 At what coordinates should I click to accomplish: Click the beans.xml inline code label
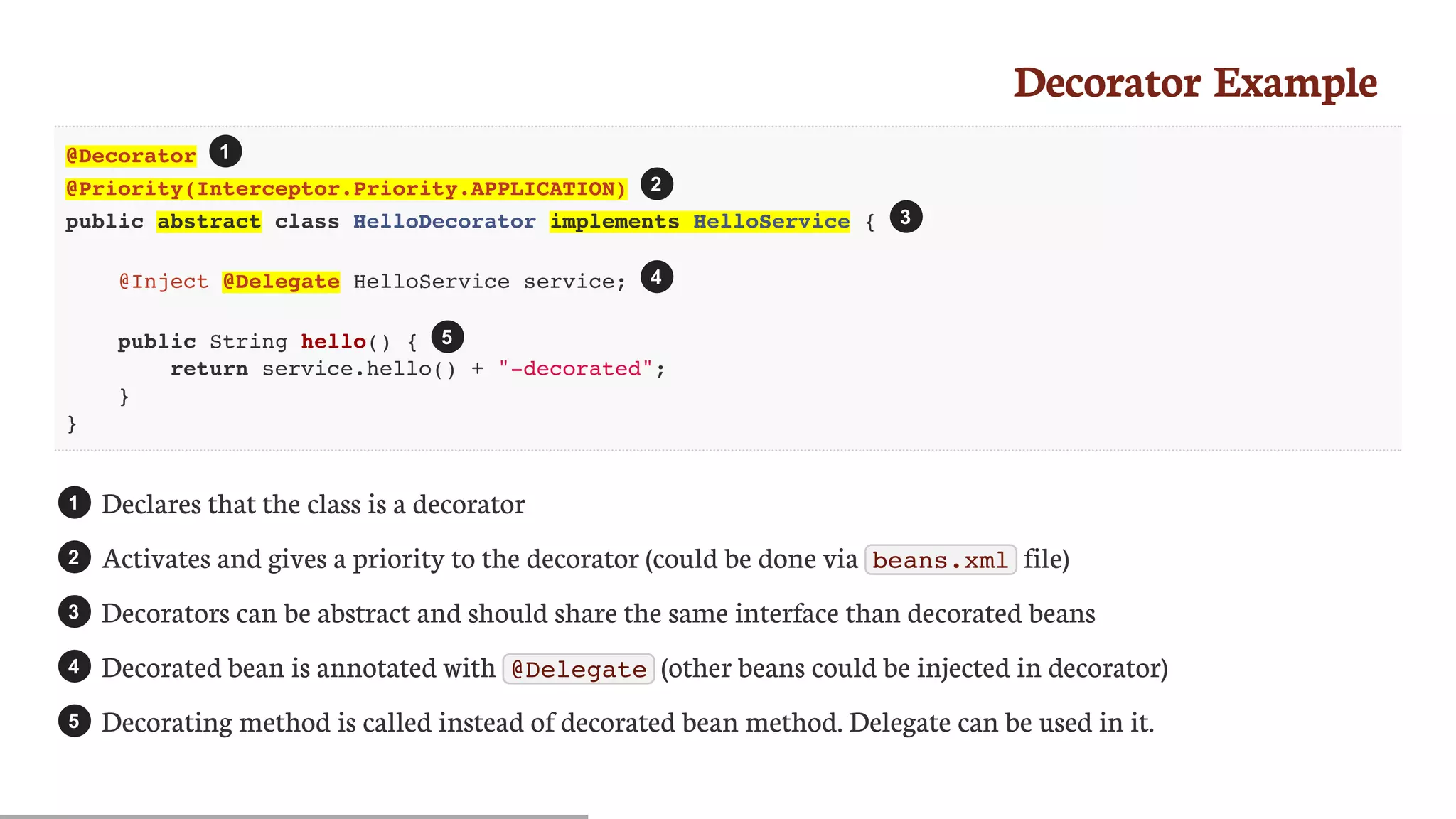coord(940,560)
